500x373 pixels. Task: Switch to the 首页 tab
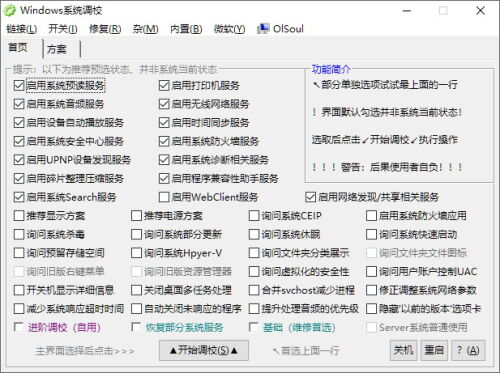(18, 47)
